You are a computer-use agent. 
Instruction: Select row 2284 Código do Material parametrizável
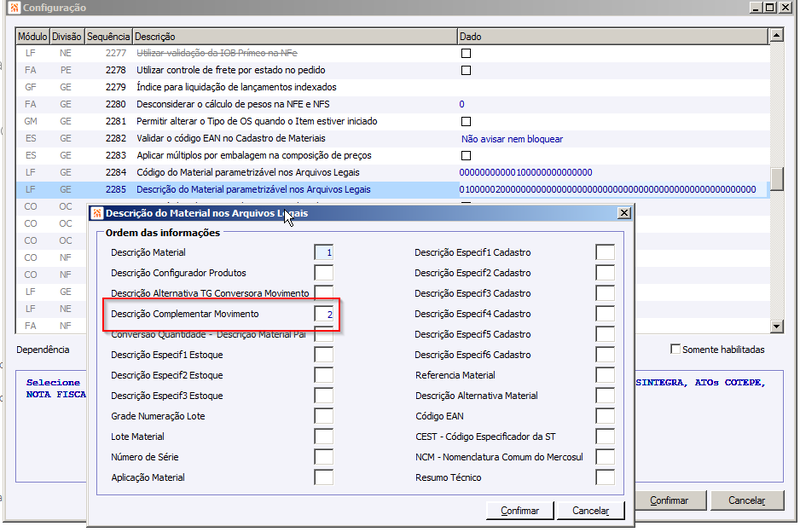(x=392, y=172)
